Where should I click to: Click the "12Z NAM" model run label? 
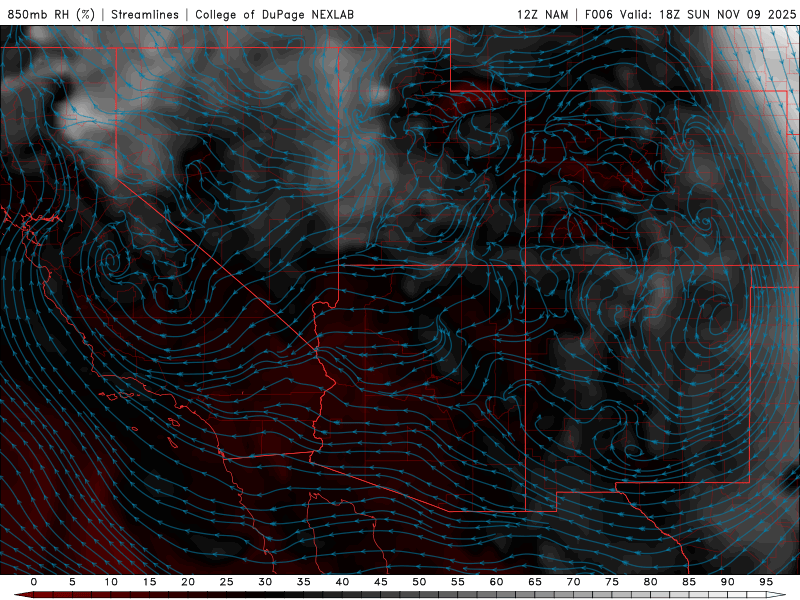coord(543,14)
